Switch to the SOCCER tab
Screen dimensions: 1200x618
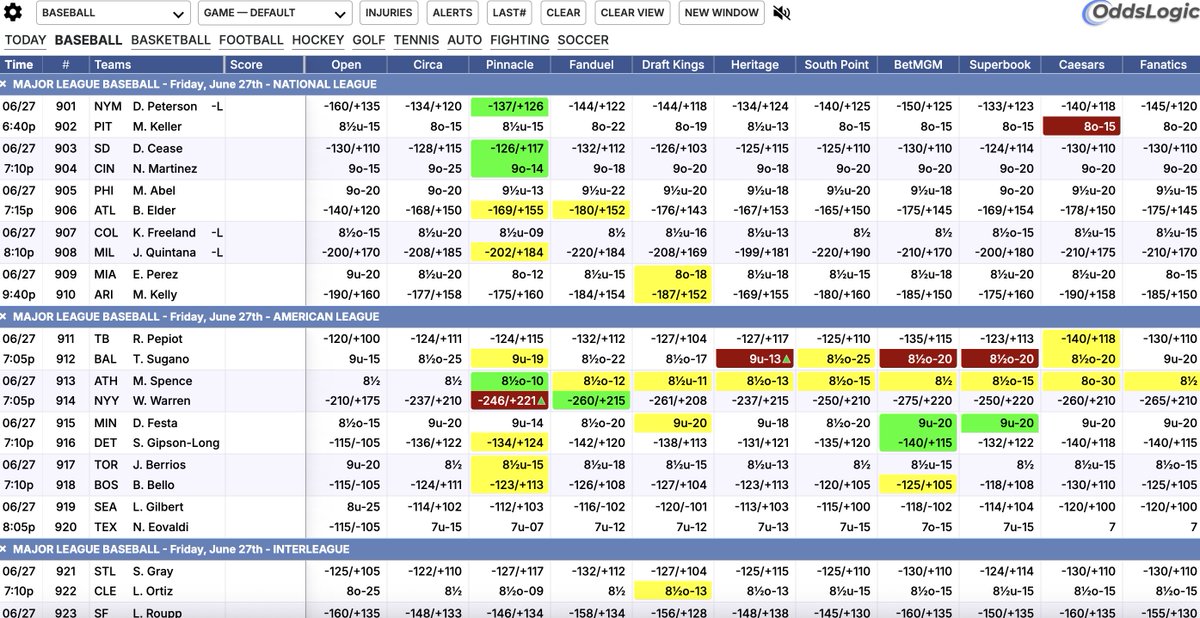click(x=583, y=40)
